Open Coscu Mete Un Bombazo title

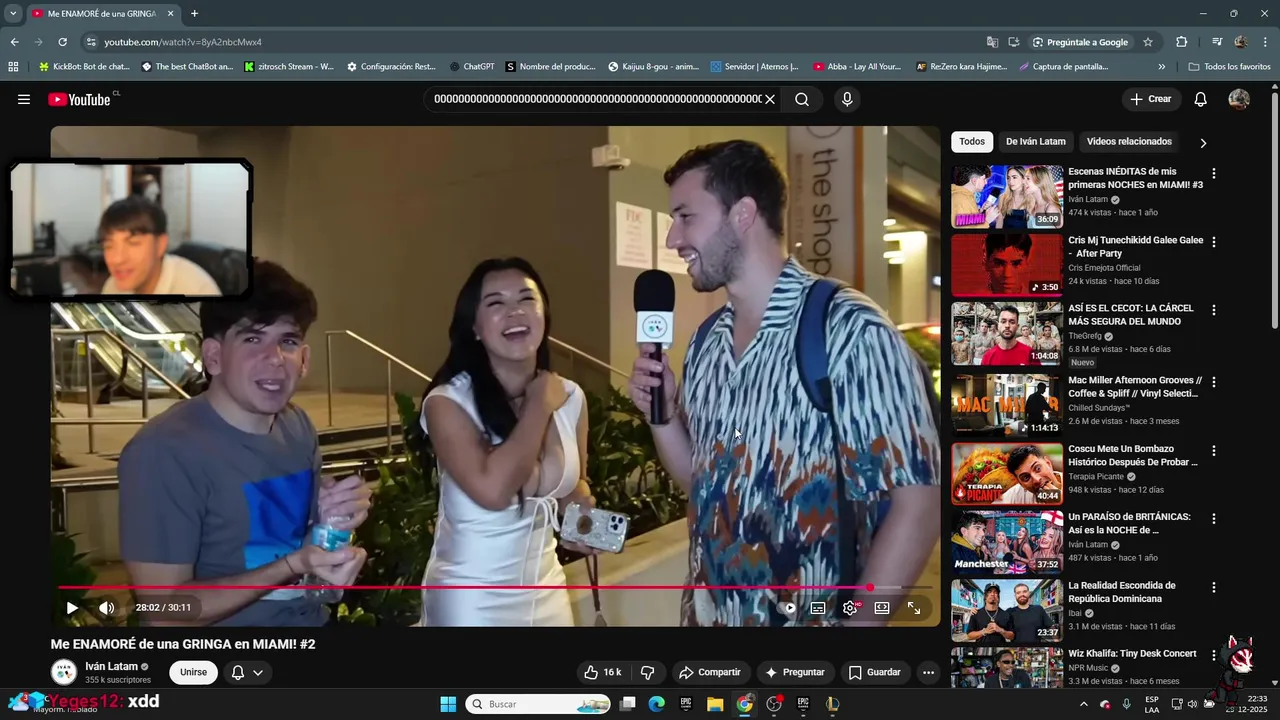point(1133,455)
